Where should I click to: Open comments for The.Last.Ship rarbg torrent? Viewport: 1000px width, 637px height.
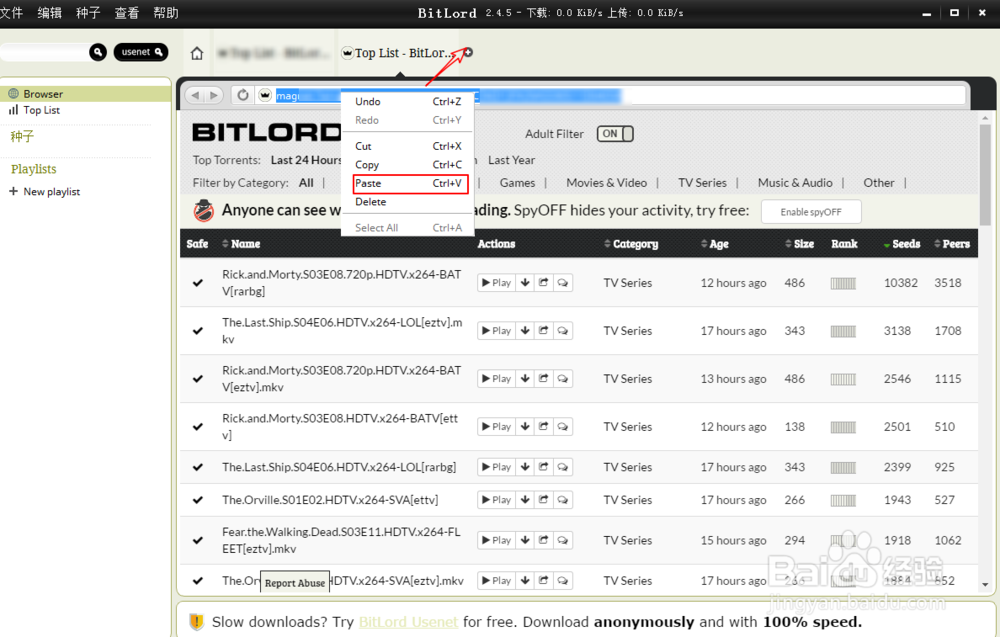tap(562, 467)
